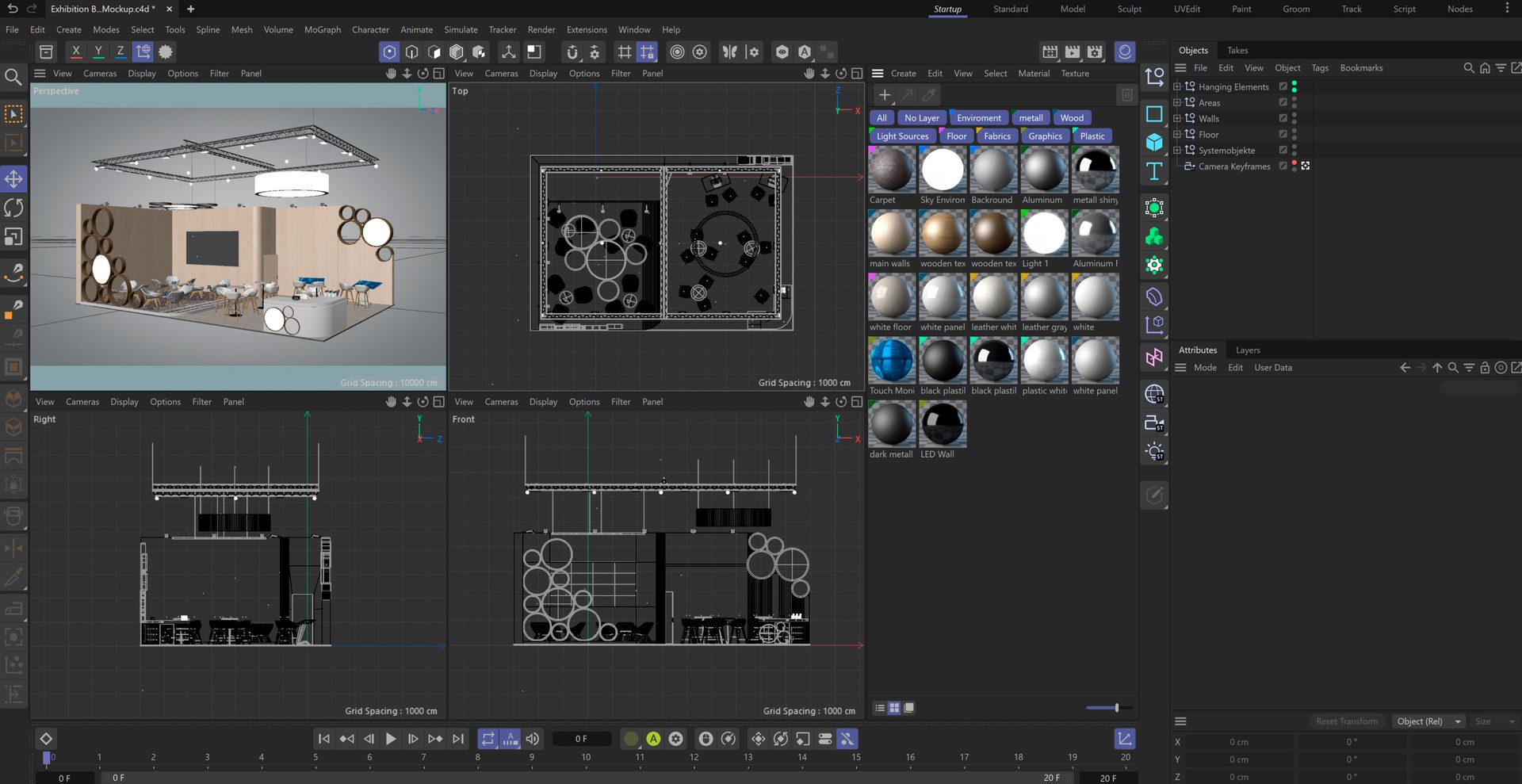
Task: Open the Extensions menu
Action: [x=587, y=29]
